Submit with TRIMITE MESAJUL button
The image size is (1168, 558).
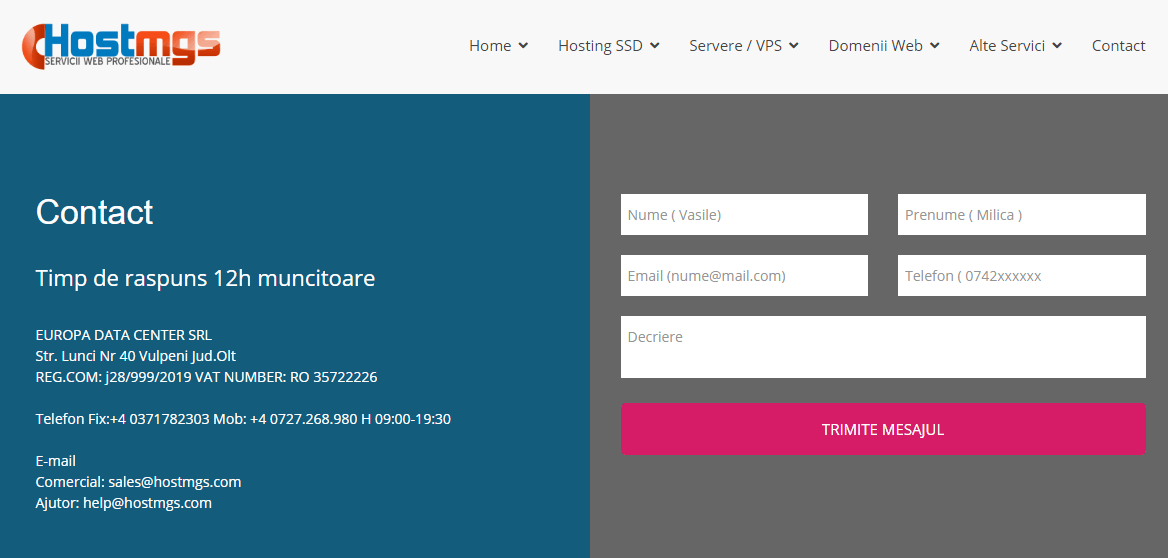[x=883, y=429]
